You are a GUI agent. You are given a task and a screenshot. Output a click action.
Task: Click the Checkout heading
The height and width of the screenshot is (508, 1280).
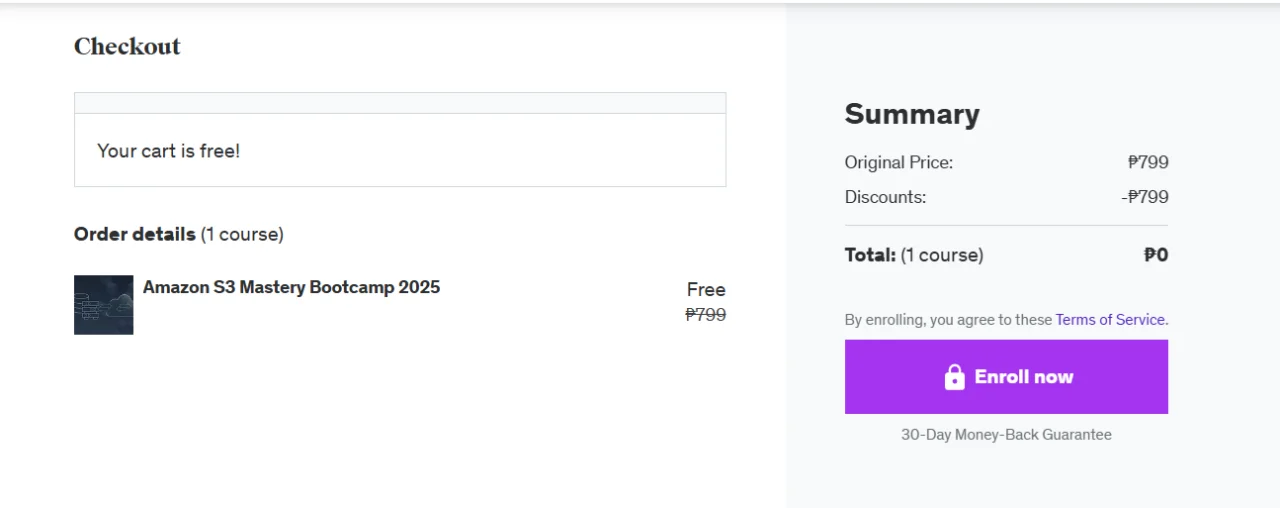point(127,46)
